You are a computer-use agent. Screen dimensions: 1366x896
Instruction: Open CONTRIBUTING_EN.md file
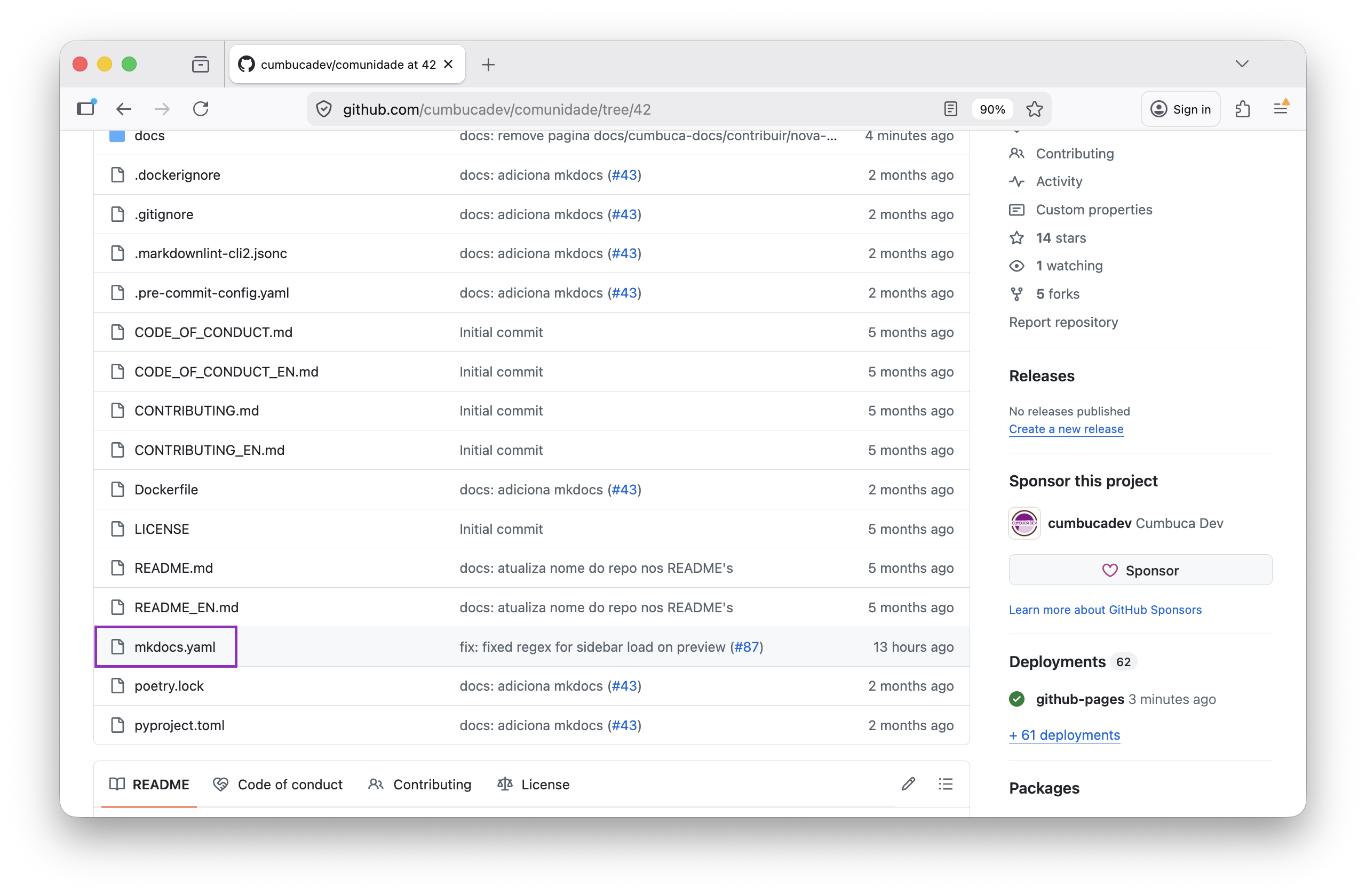click(210, 451)
